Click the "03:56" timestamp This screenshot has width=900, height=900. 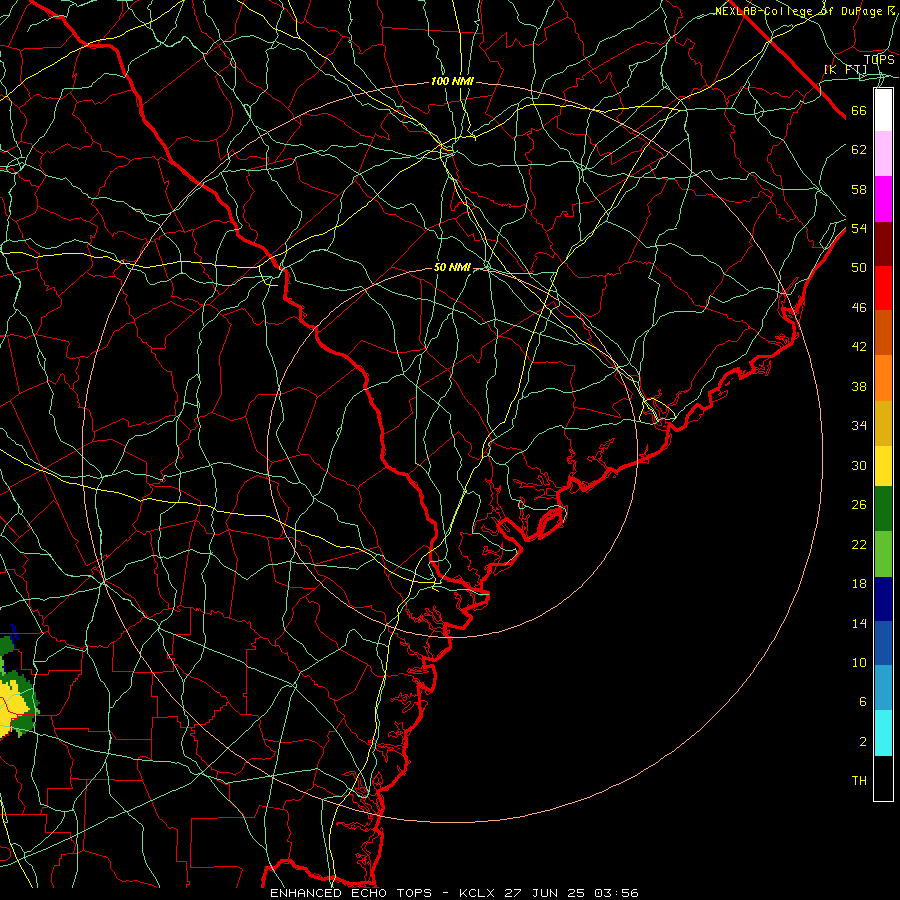[x=616, y=893]
